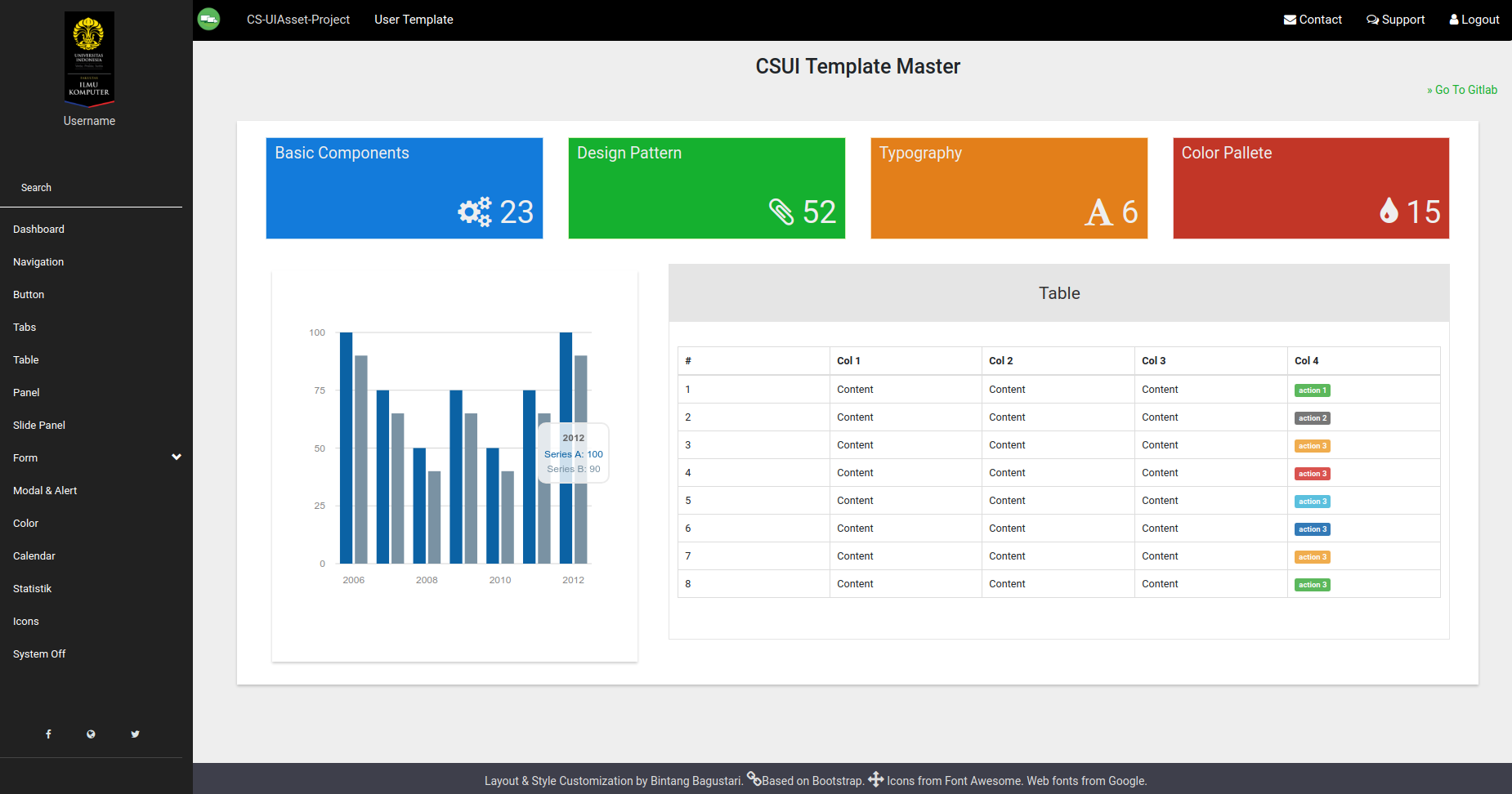Click the Logout link in top bar
The height and width of the screenshot is (794, 1512).
coord(1474,20)
